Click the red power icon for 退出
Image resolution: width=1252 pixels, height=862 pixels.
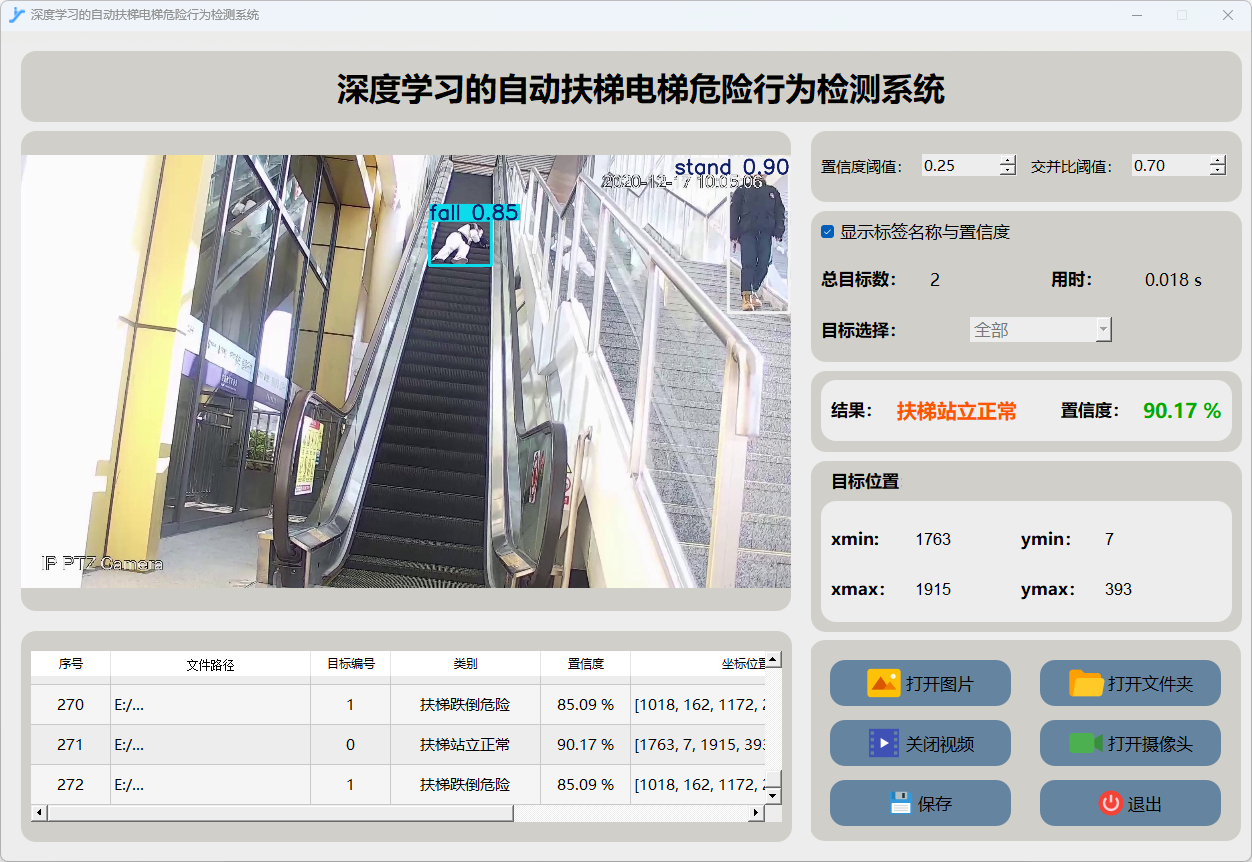point(1110,803)
